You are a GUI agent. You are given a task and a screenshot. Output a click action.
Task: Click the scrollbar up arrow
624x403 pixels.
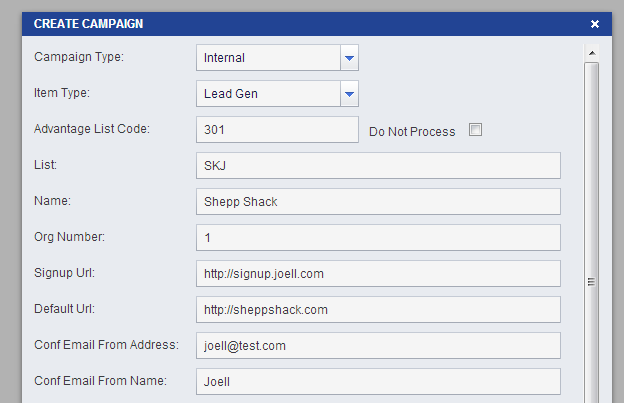coord(592,53)
